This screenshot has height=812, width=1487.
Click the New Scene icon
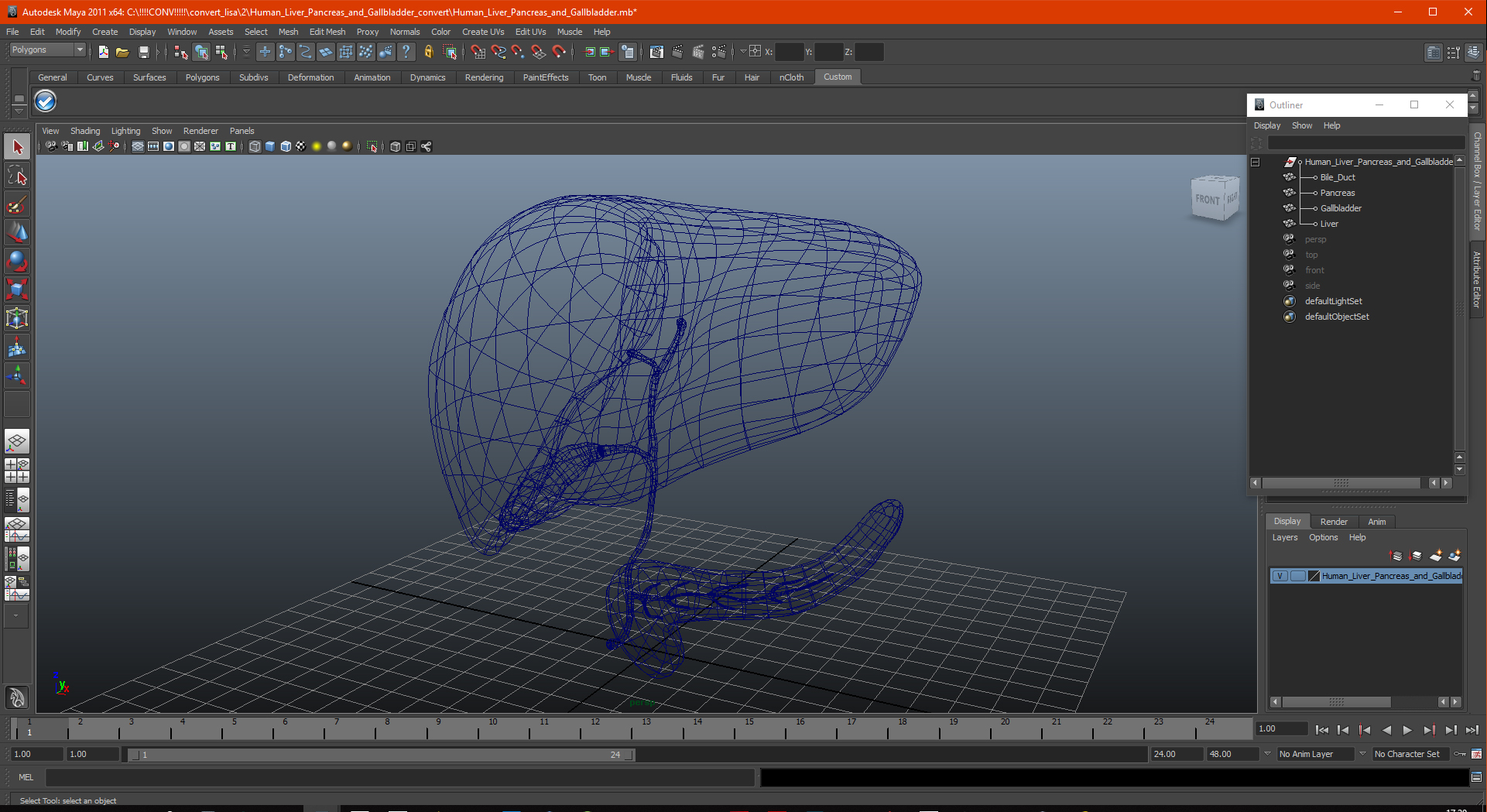coord(104,52)
